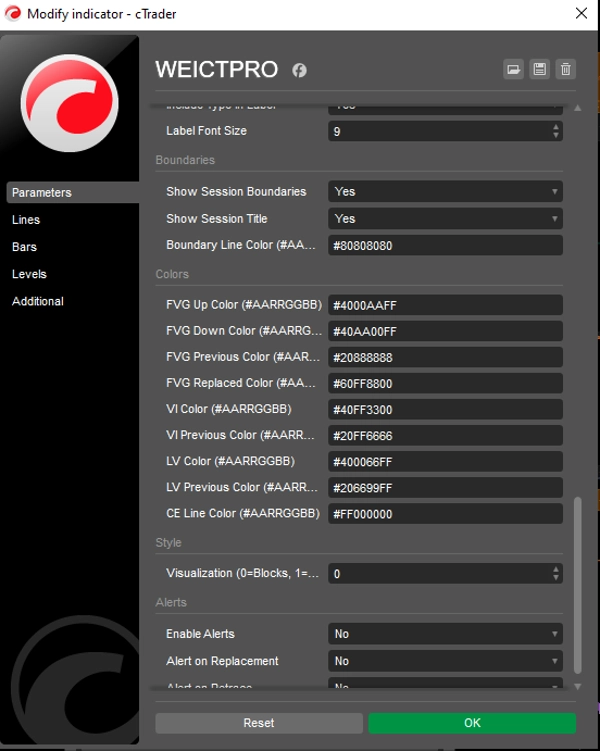Open the Additional tab
This screenshot has width=600, height=751.
38,301
